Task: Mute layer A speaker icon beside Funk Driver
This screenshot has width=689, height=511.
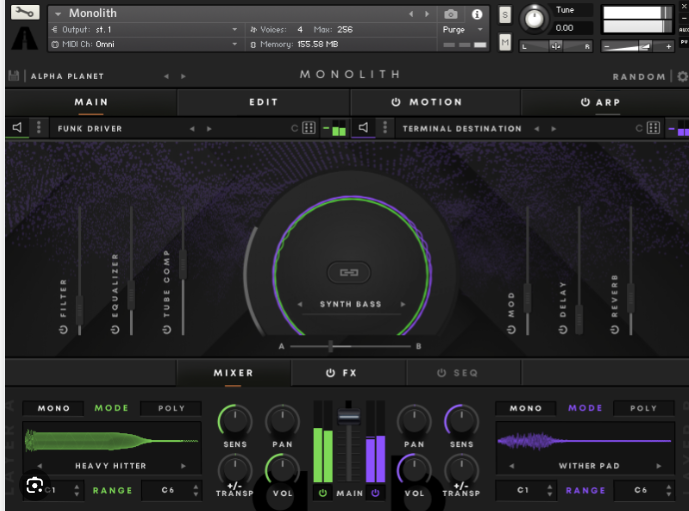Action: pos(17,128)
